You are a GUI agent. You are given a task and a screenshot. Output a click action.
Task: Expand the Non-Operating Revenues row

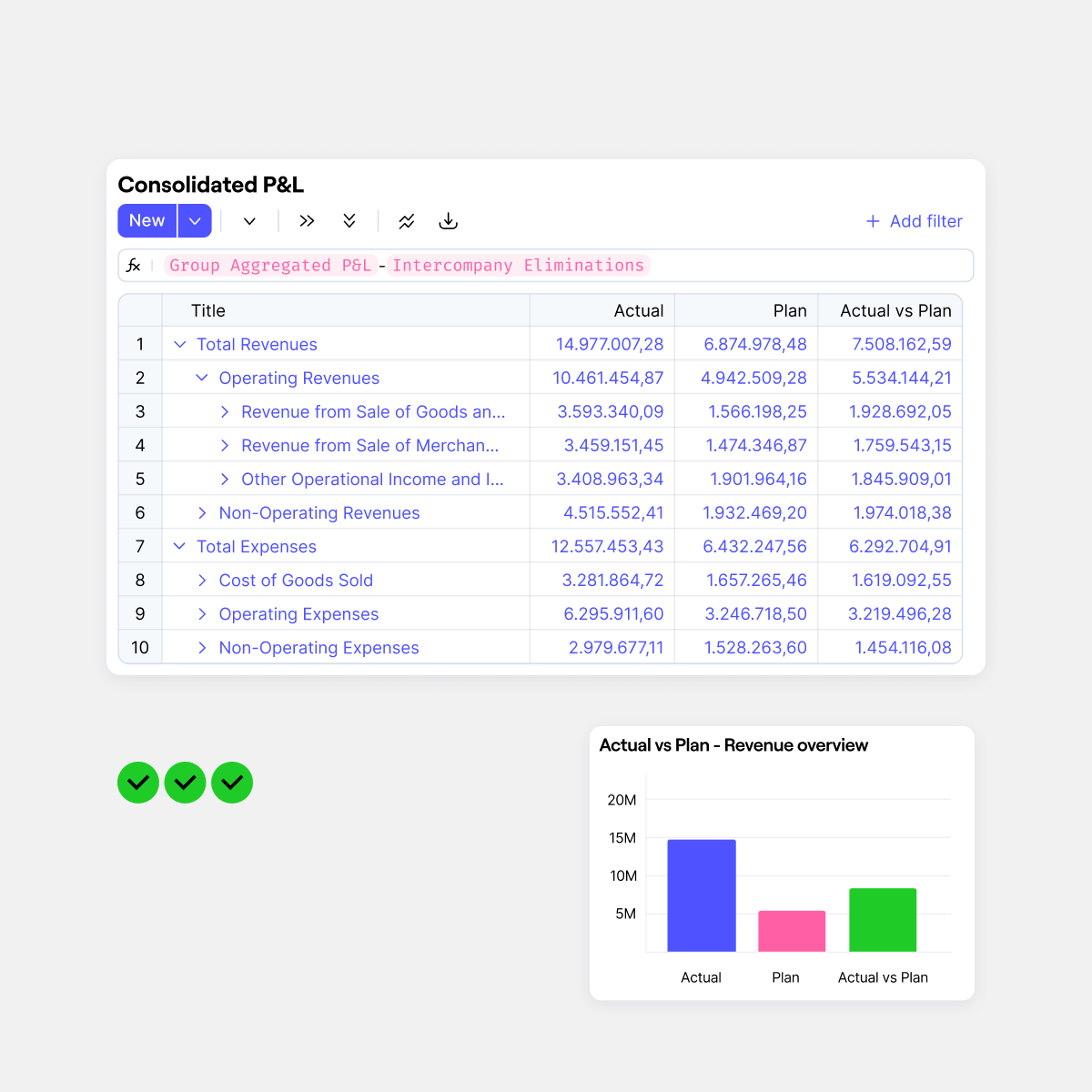tap(202, 513)
